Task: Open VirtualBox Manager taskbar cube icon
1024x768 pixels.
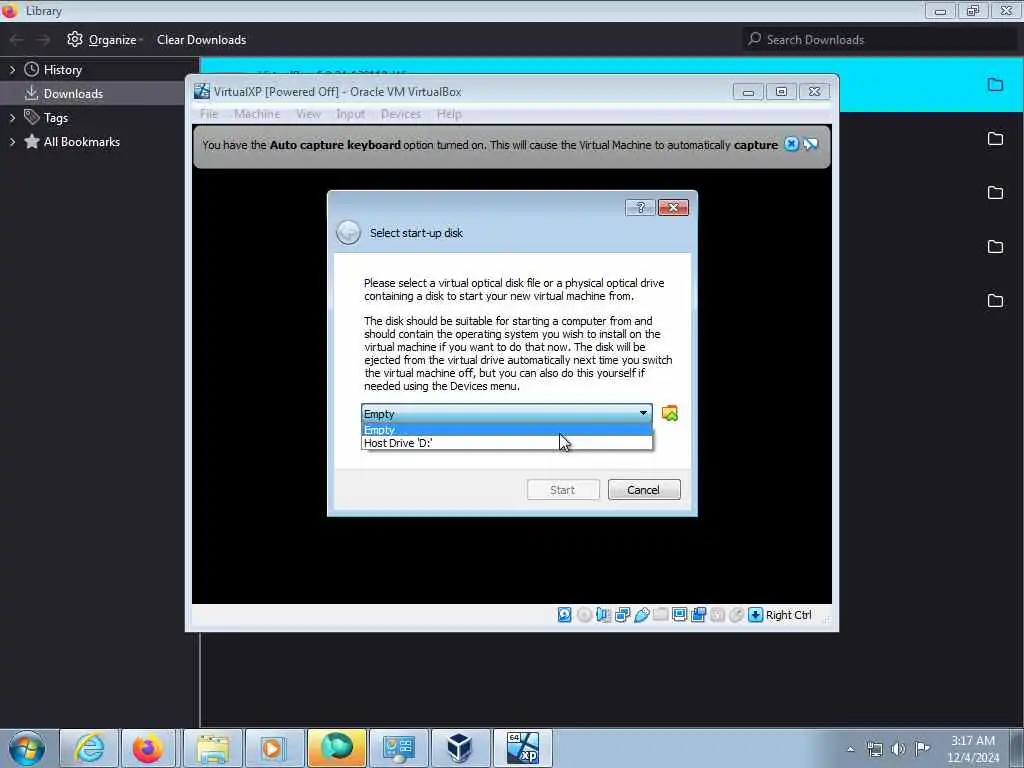Action: [460, 748]
